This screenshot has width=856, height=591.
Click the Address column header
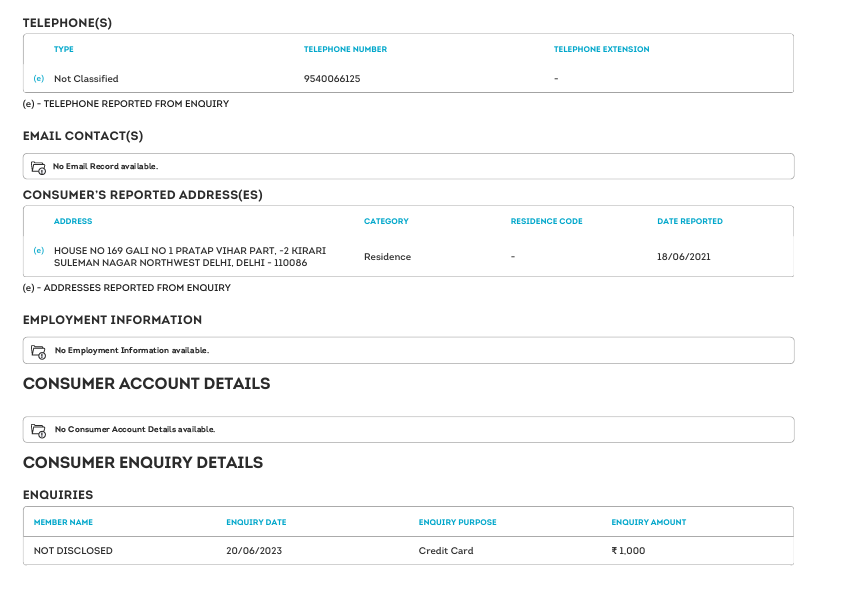click(73, 221)
